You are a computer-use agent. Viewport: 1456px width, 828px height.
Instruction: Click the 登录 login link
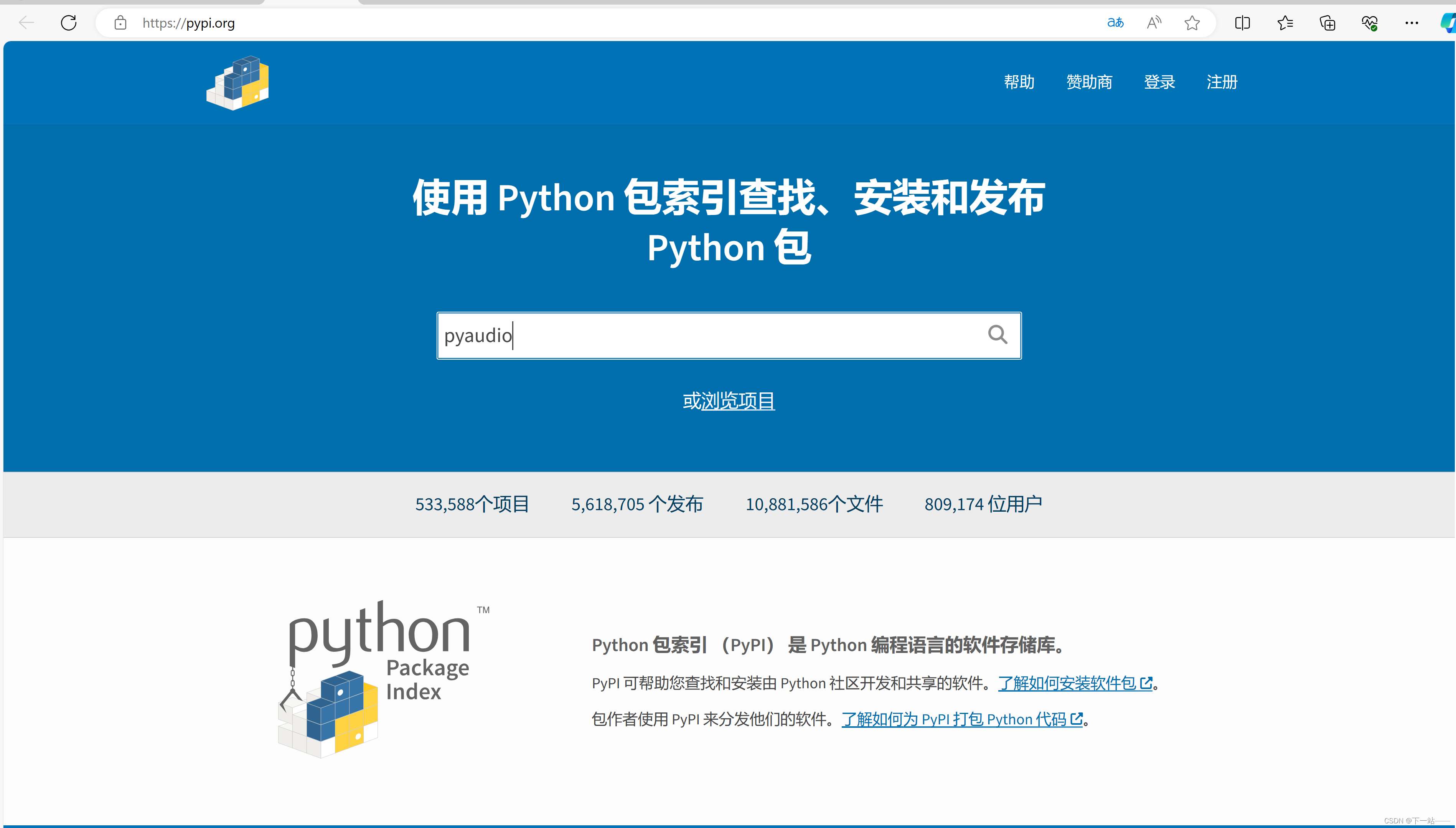(1159, 83)
